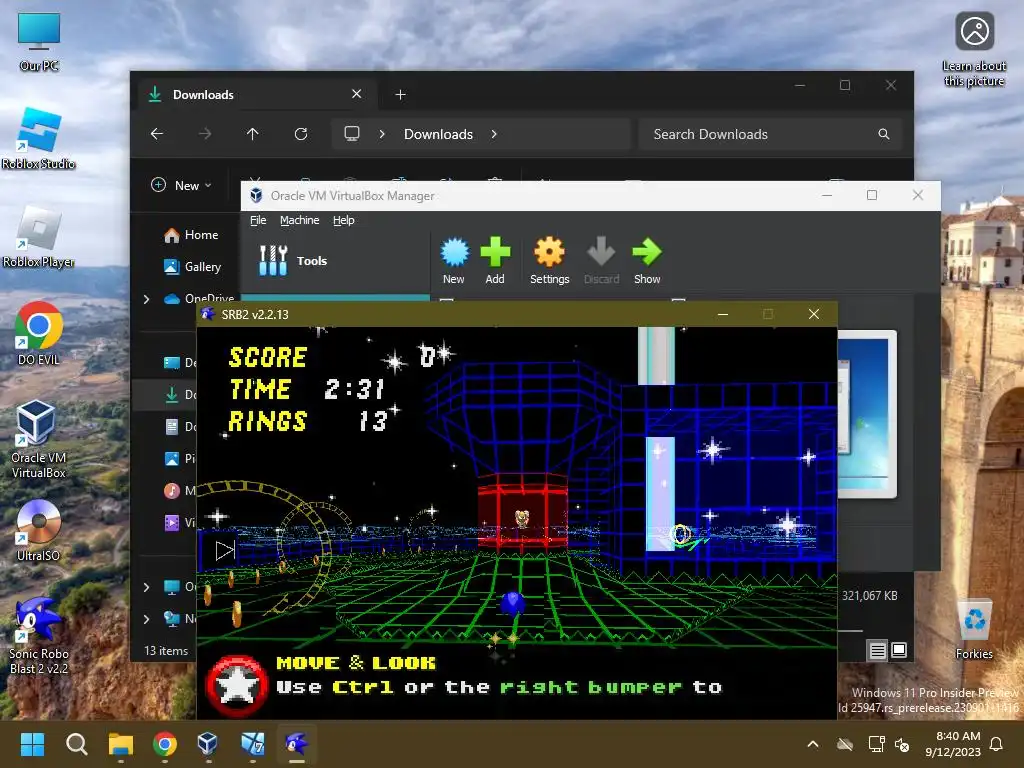Open the Forkies recycle bin icon
1024x768 pixels.
click(974, 629)
